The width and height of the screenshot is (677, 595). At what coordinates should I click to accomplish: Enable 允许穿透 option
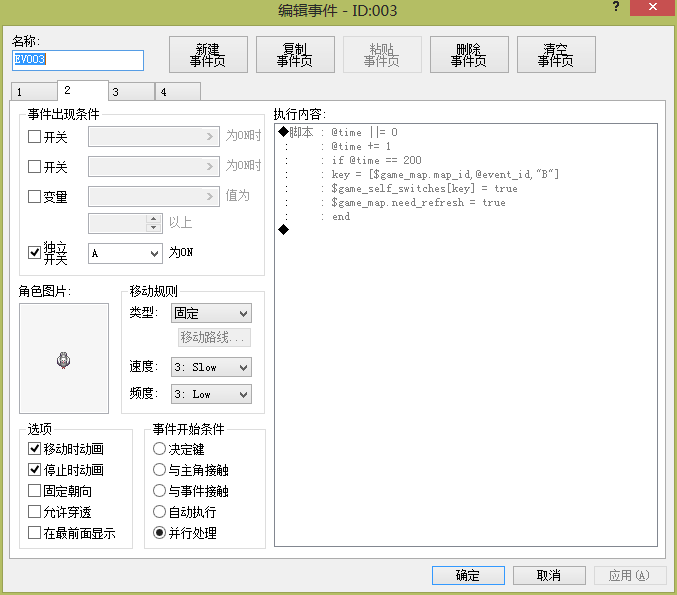pos(34,512)
